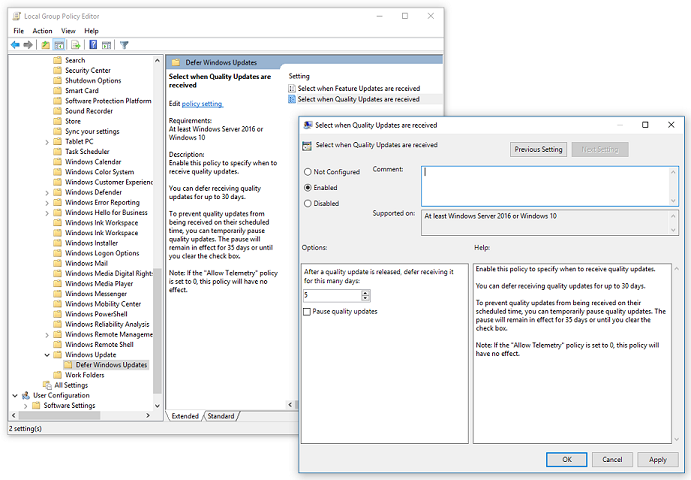Click inside the Comment text box
The width and height of the screenshot is (691, 480).
(548, 184)
